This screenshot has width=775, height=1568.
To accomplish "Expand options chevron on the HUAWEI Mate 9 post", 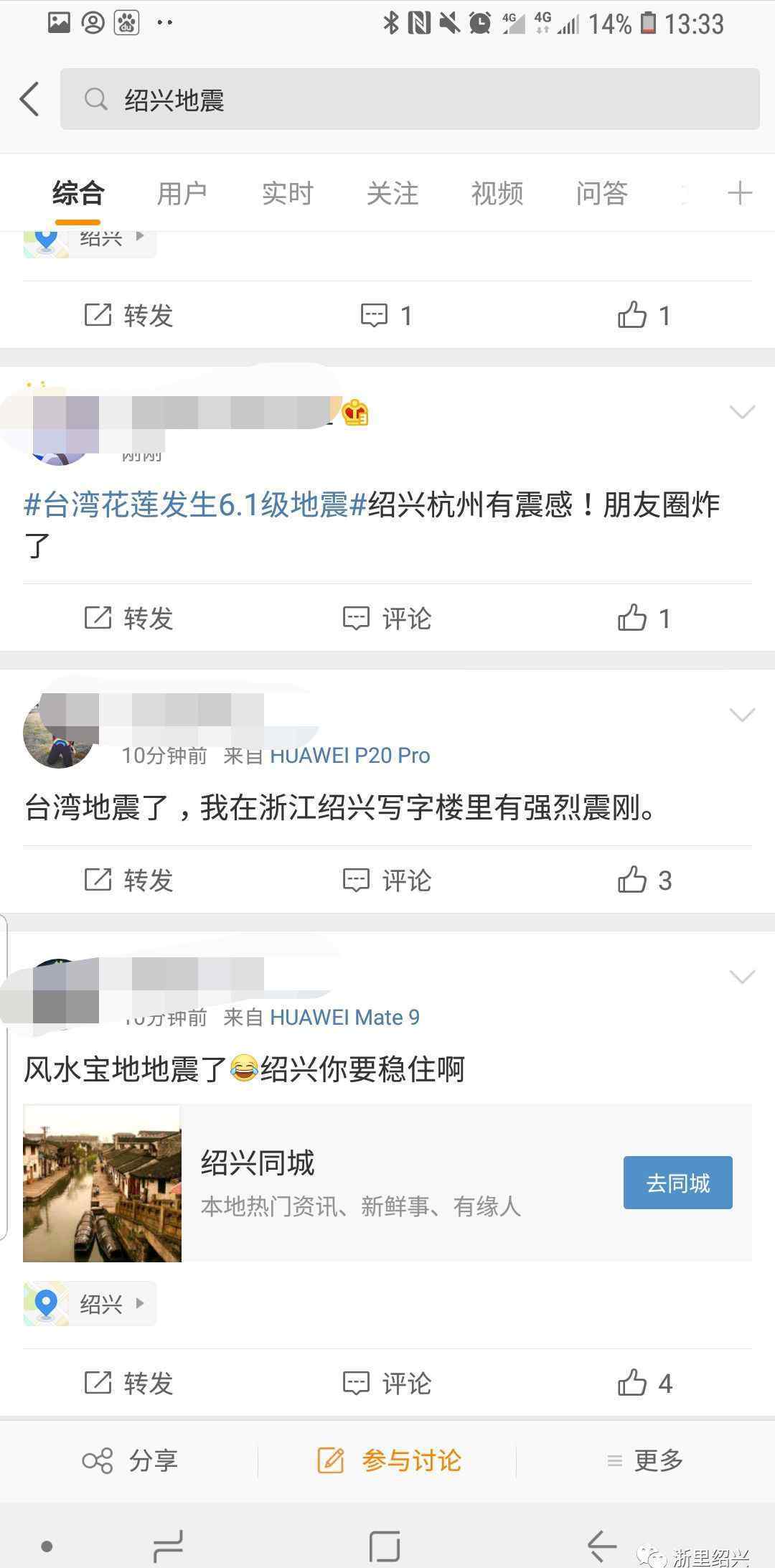I will coord(742,977).
